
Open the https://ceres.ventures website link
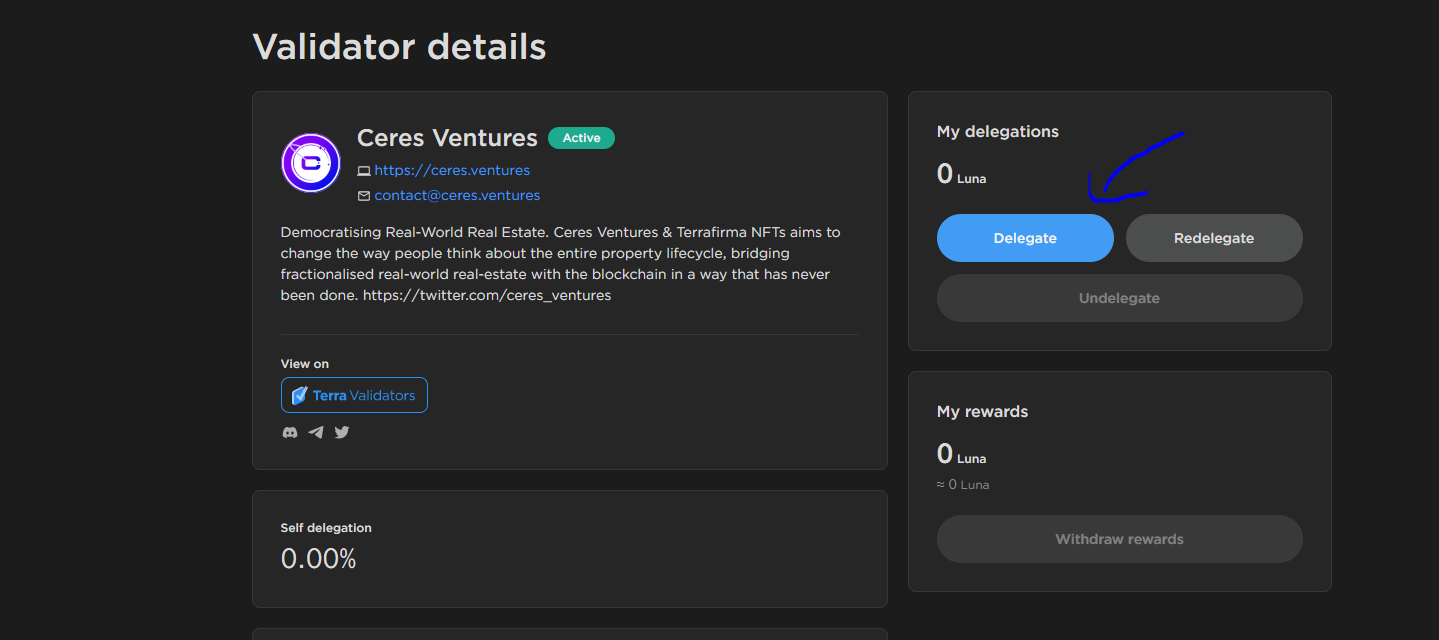tap(452, 170)
